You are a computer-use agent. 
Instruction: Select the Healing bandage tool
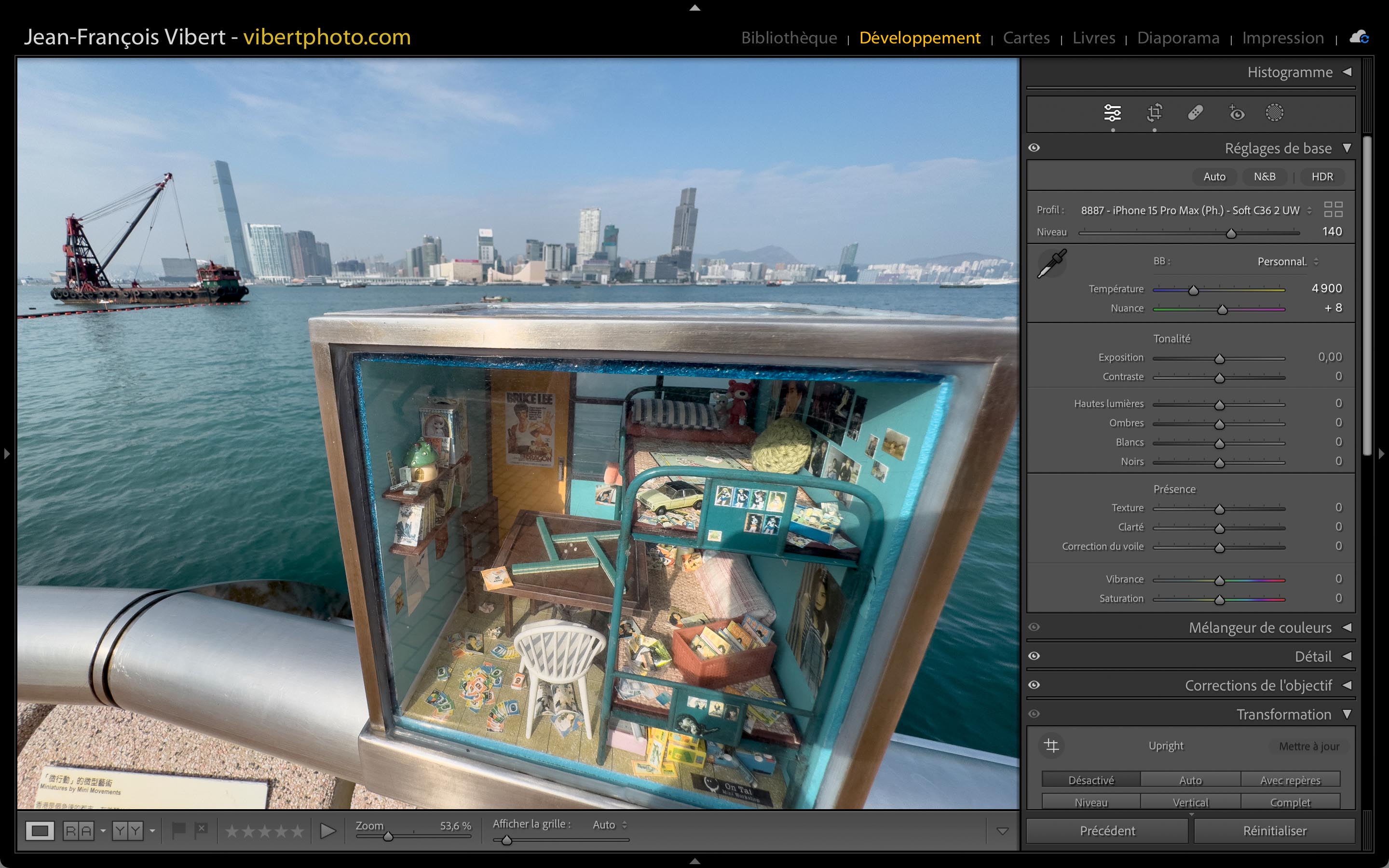tap(1195, 112)
